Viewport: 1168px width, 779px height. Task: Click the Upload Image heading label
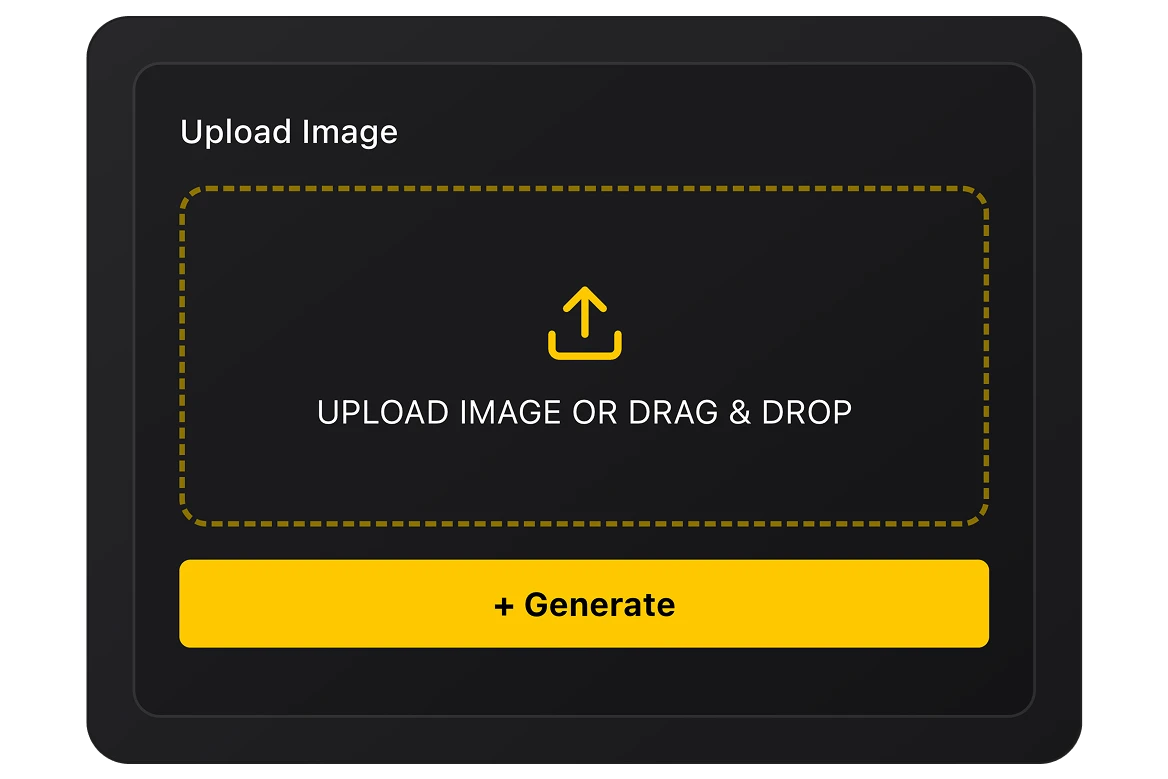(x=289, y=133)
